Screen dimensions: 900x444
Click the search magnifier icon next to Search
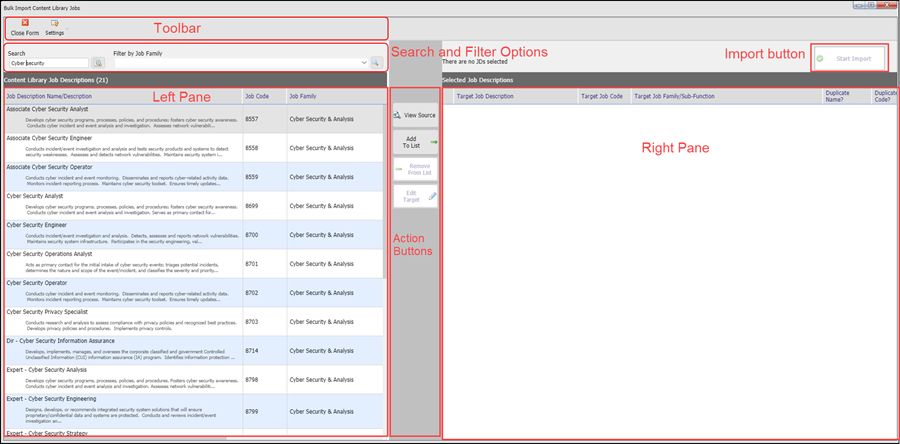[x=98, y=63]
